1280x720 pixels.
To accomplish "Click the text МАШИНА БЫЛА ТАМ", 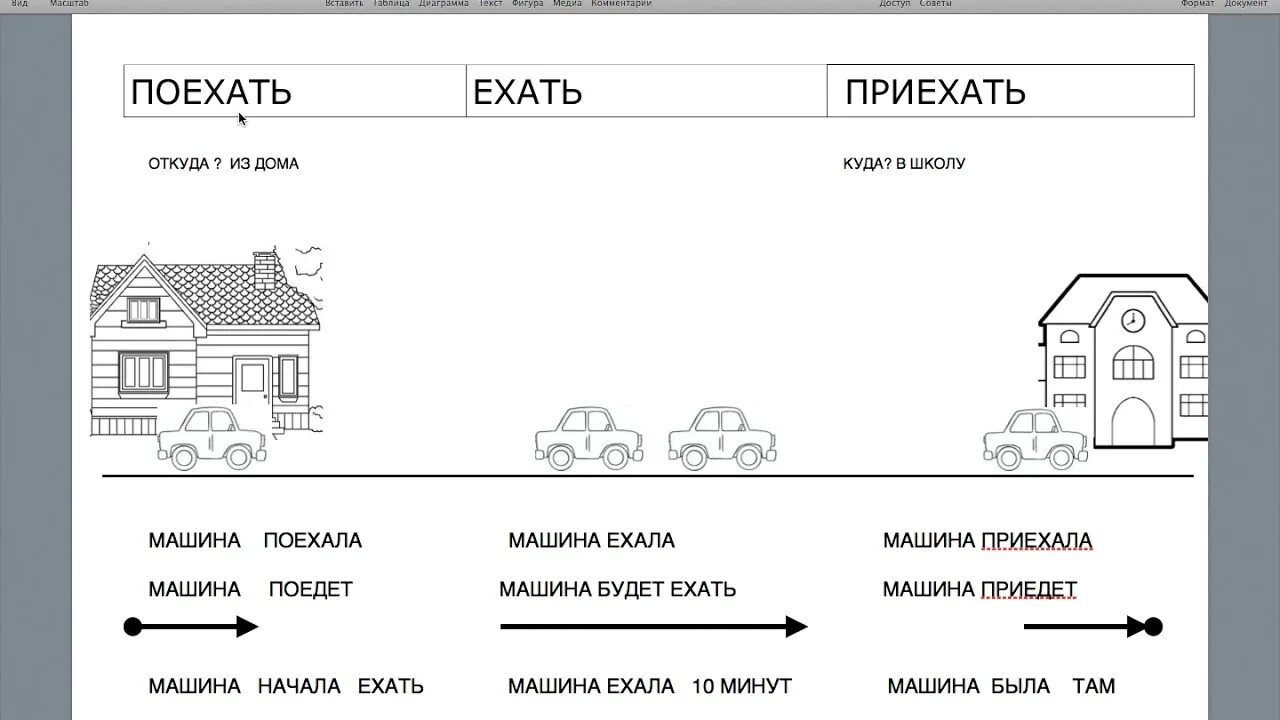I will (x=1001, y=686).
